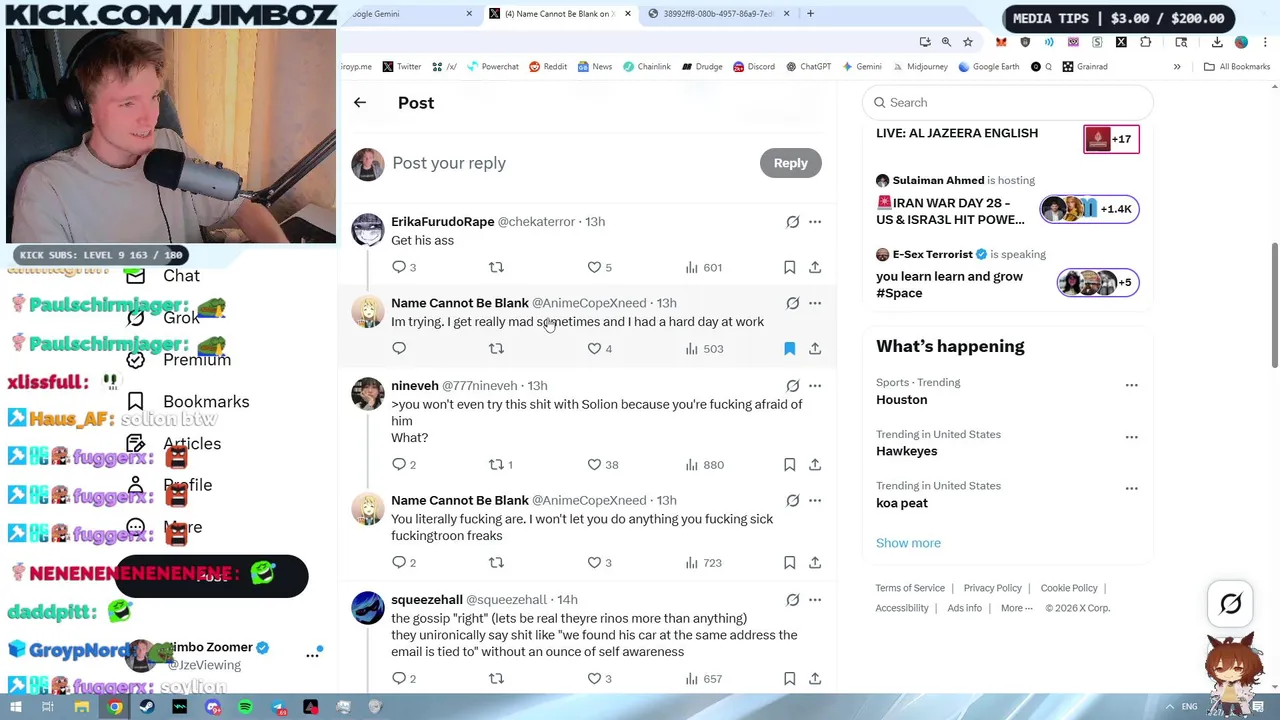Bookmark this page with the star icon
Viewport: 1280px width, 720px height.
coord(968,42)
